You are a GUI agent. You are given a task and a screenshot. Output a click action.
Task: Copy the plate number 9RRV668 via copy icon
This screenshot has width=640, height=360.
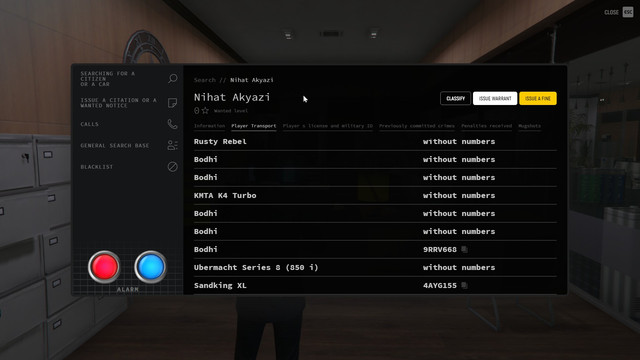pyautogui.click(x=464, y=249)
